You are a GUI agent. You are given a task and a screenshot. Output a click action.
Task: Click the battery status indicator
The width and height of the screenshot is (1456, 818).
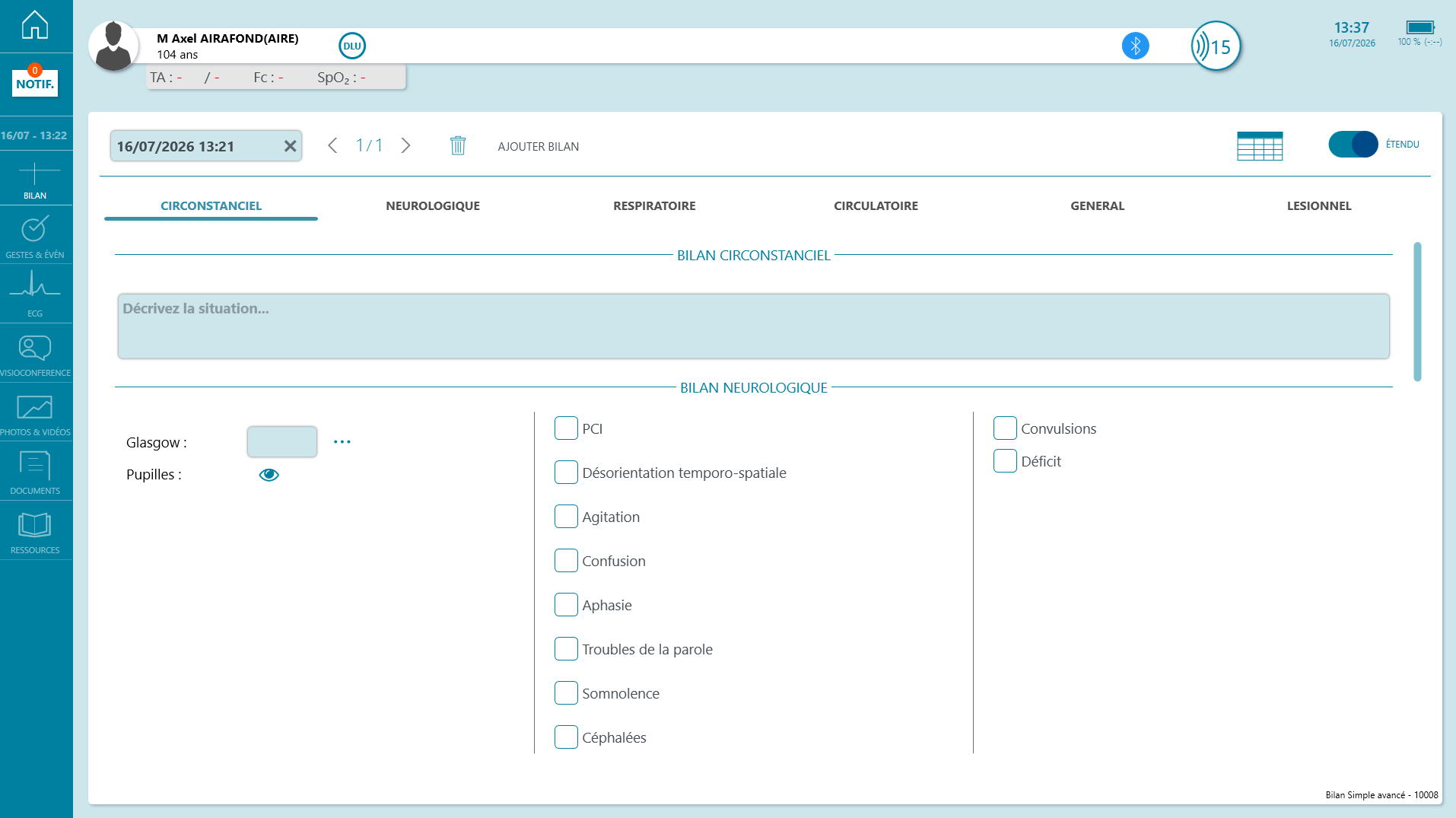(1419, 27)
